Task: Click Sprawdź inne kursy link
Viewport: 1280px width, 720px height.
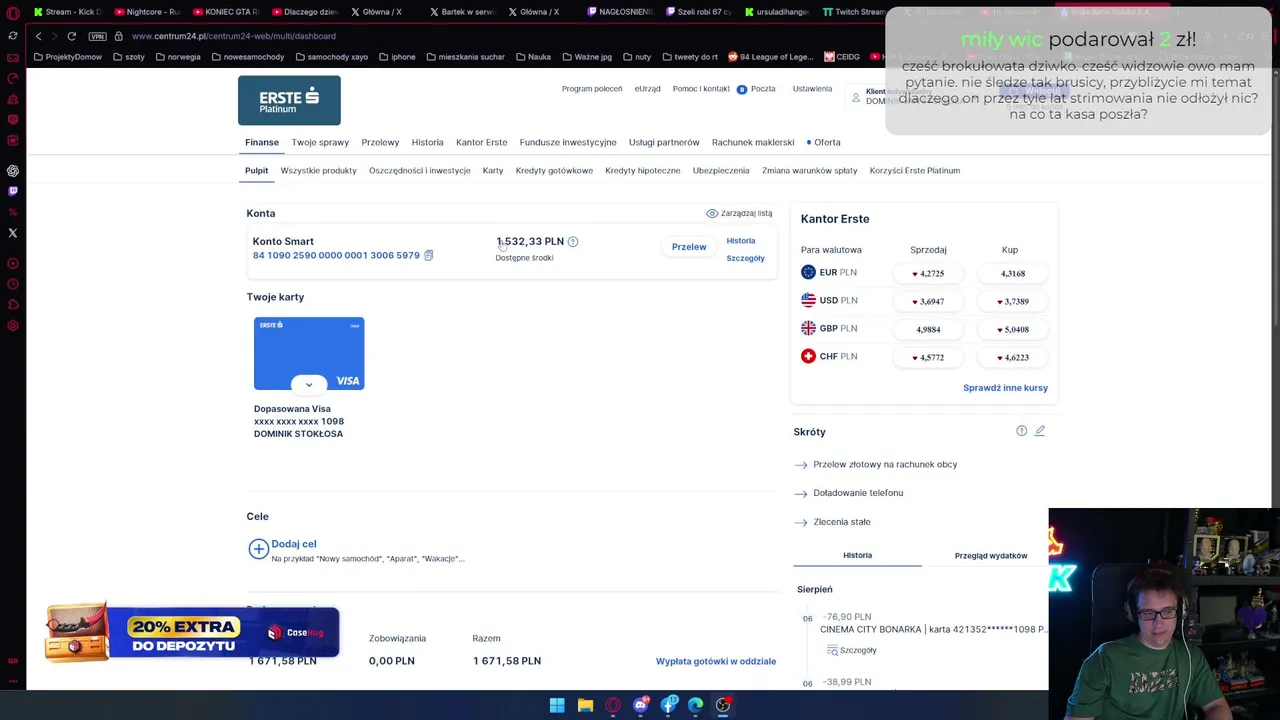Action: pyautogui.click(x=1005, y=388)
